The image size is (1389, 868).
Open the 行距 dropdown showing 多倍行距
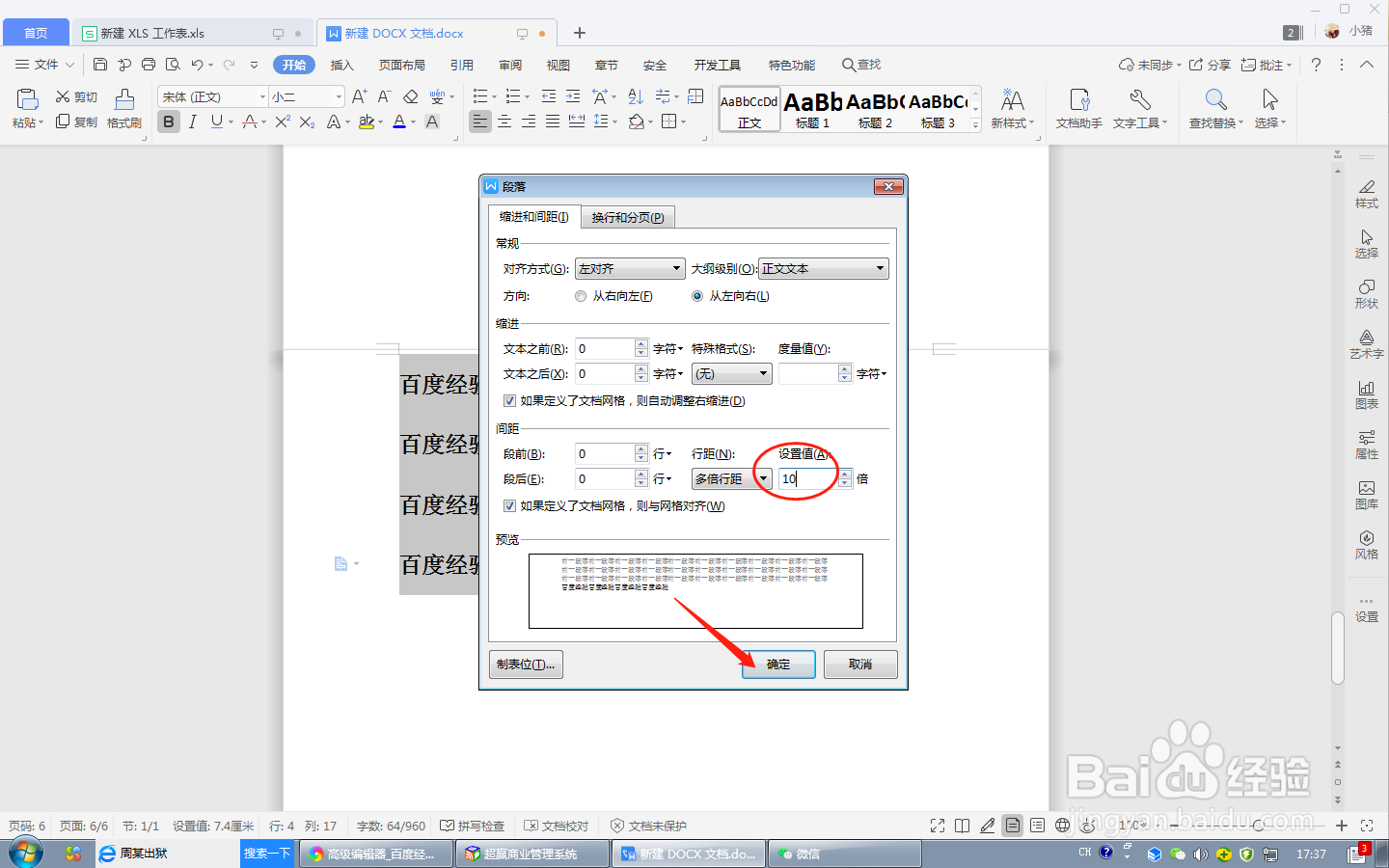point(732,478)
